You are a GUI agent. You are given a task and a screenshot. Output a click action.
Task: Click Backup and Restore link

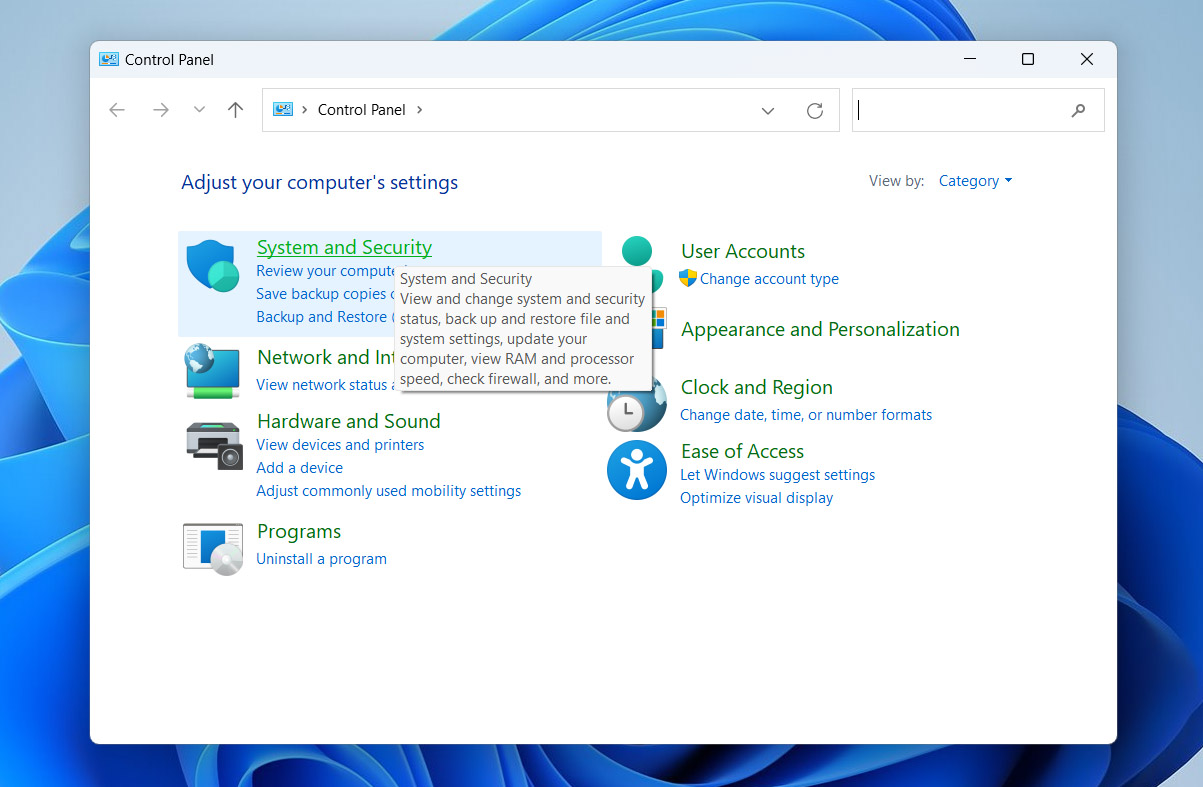(x=324, y=317)
